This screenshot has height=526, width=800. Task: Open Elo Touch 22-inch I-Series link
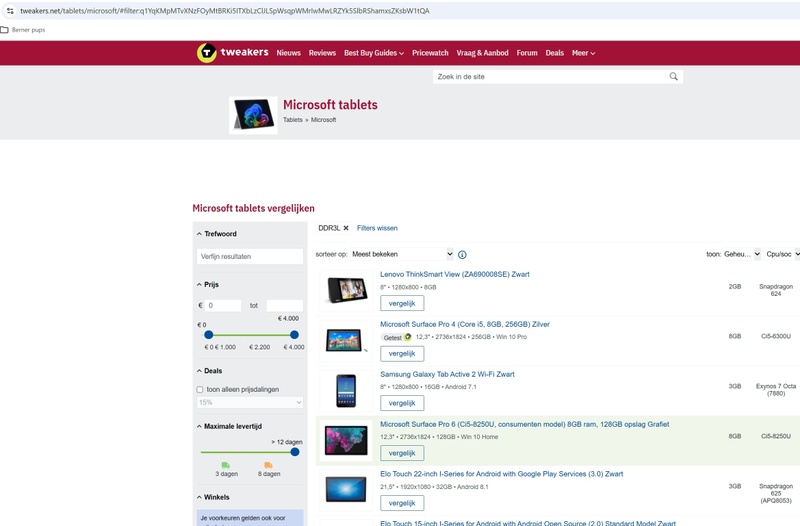pyautogui.click(x=502, y=474)
